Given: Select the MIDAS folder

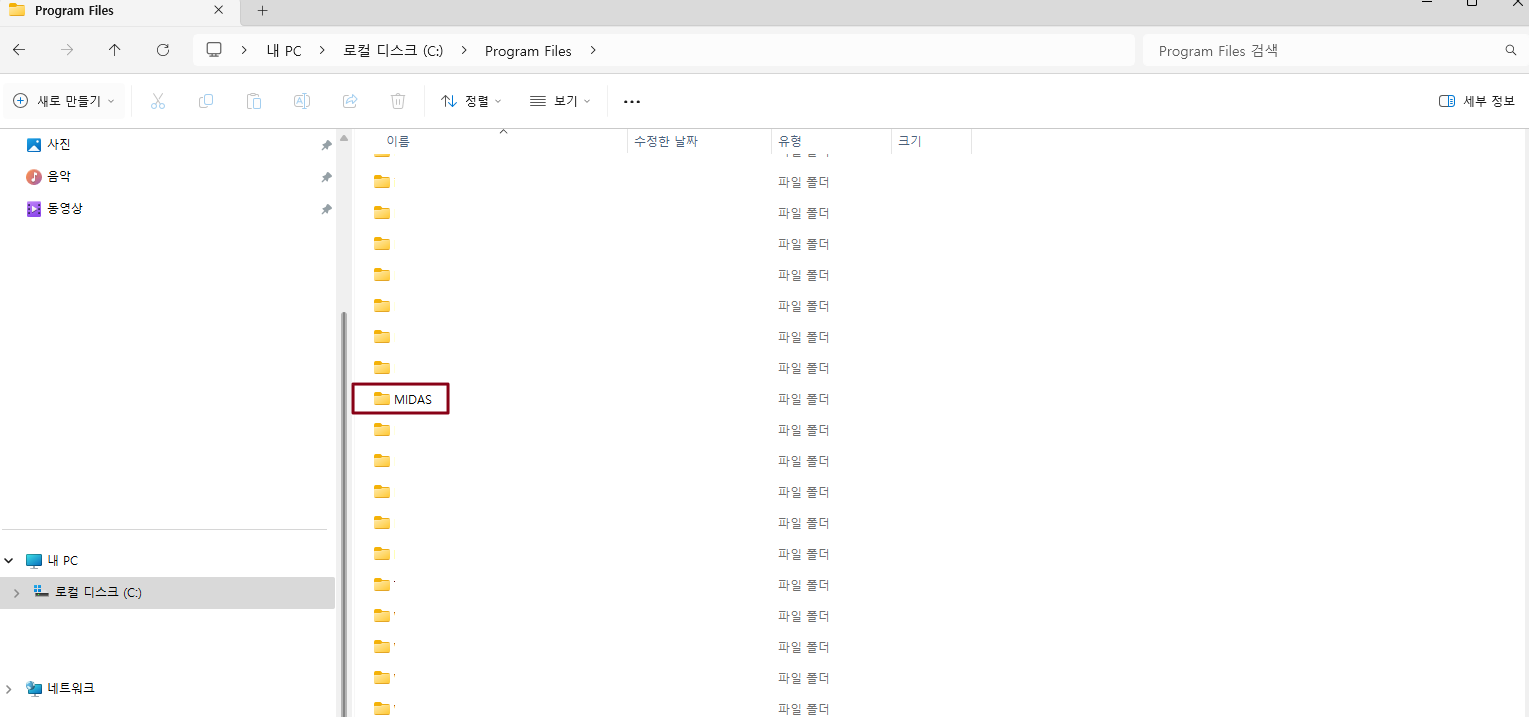Looking at the screenshot, I should pos(401,399).
